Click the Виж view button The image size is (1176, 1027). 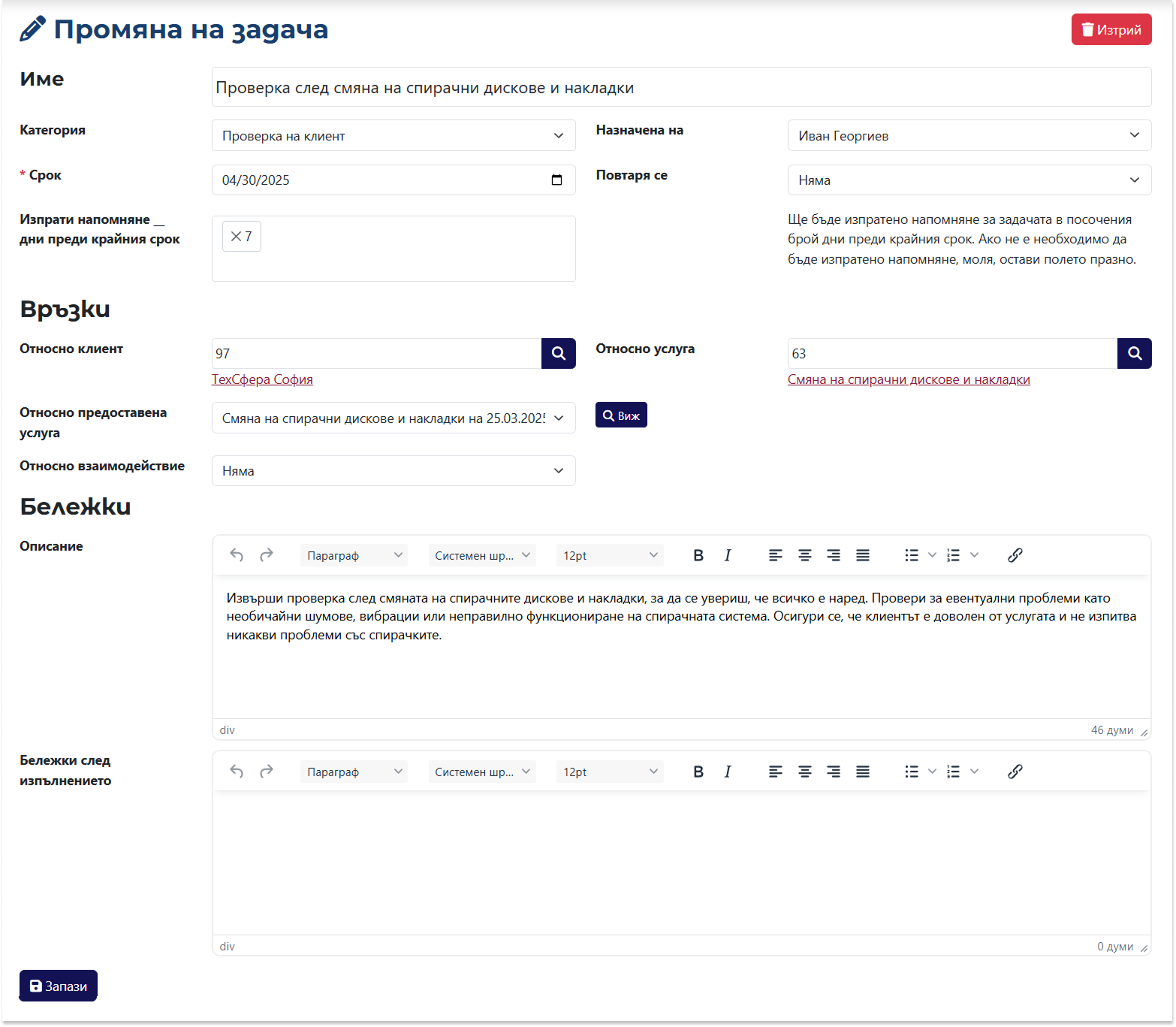click(x=621, y=415)
